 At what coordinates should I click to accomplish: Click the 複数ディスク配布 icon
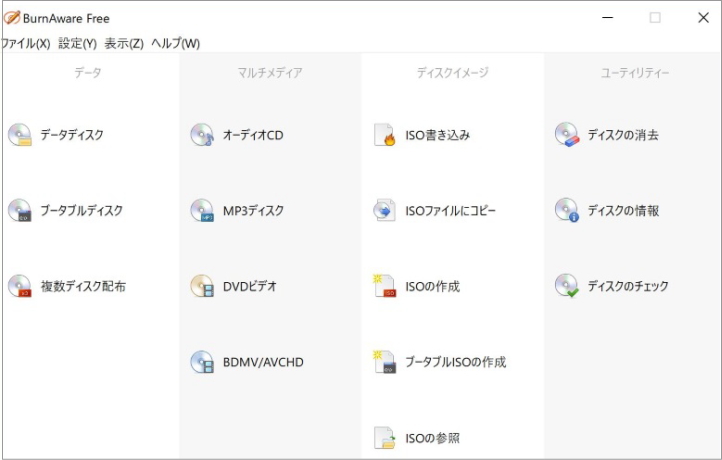20,286
